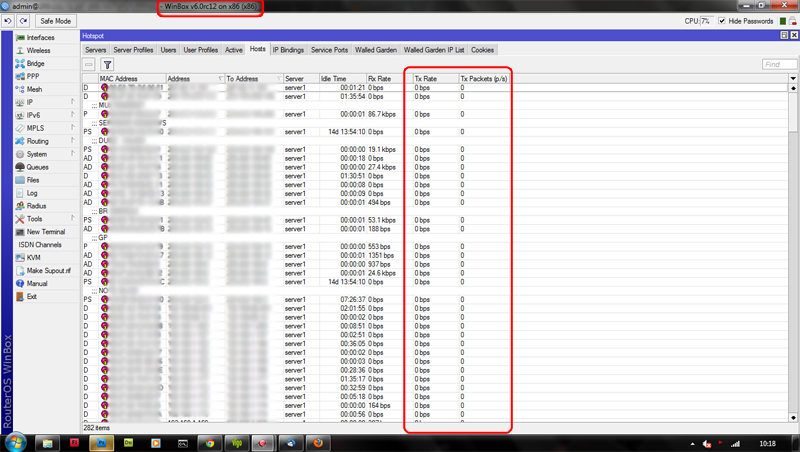Expand the Tools submenu

34,219
